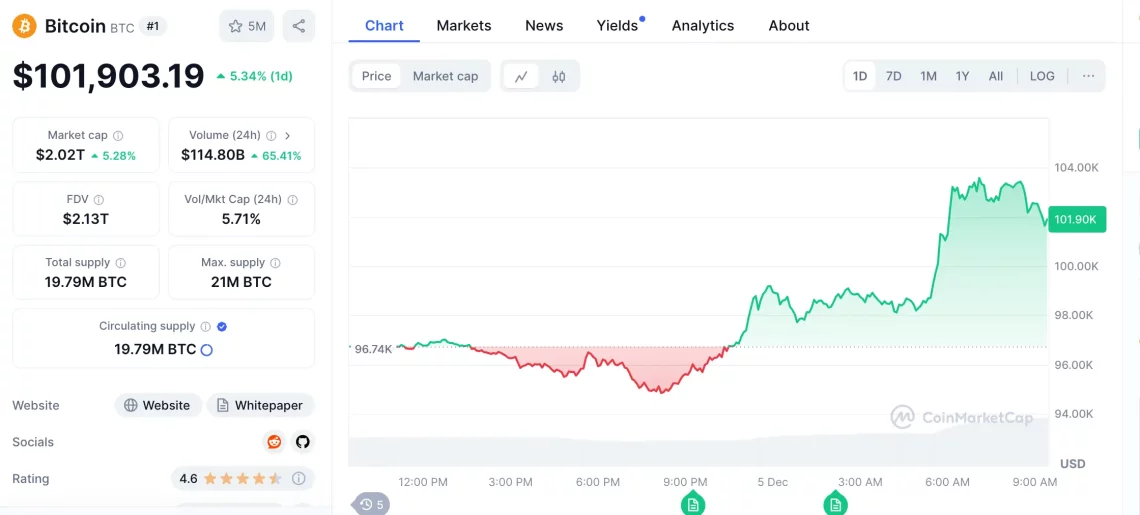Viewport: 1140px width, 515px height.
Task: Select the 7D time range
Action: click(x=894, y=76)
